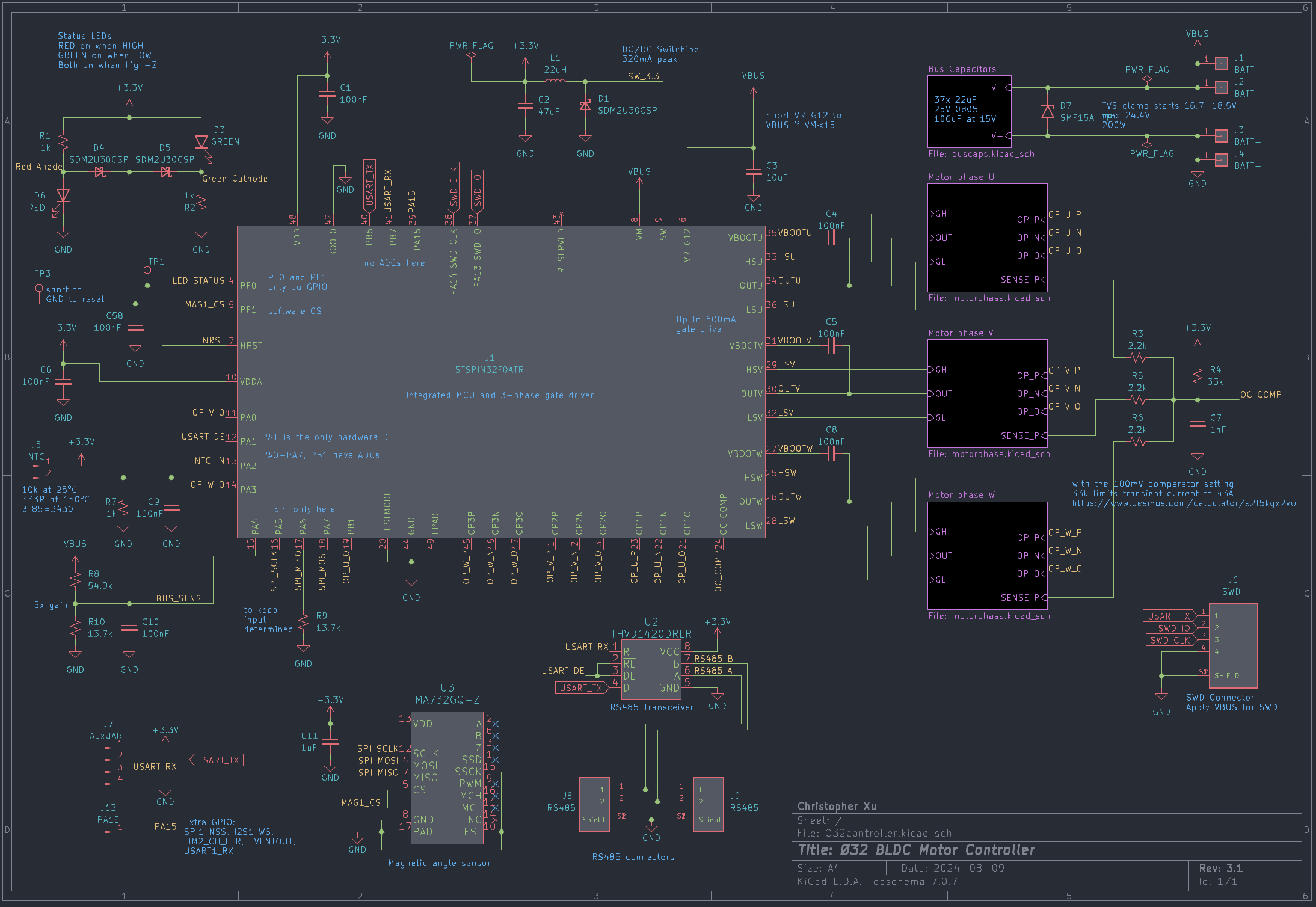The height and width of the screenshot is (907, 1316).
Task: Click the TP1 test point circle
Action: [147, 271]
